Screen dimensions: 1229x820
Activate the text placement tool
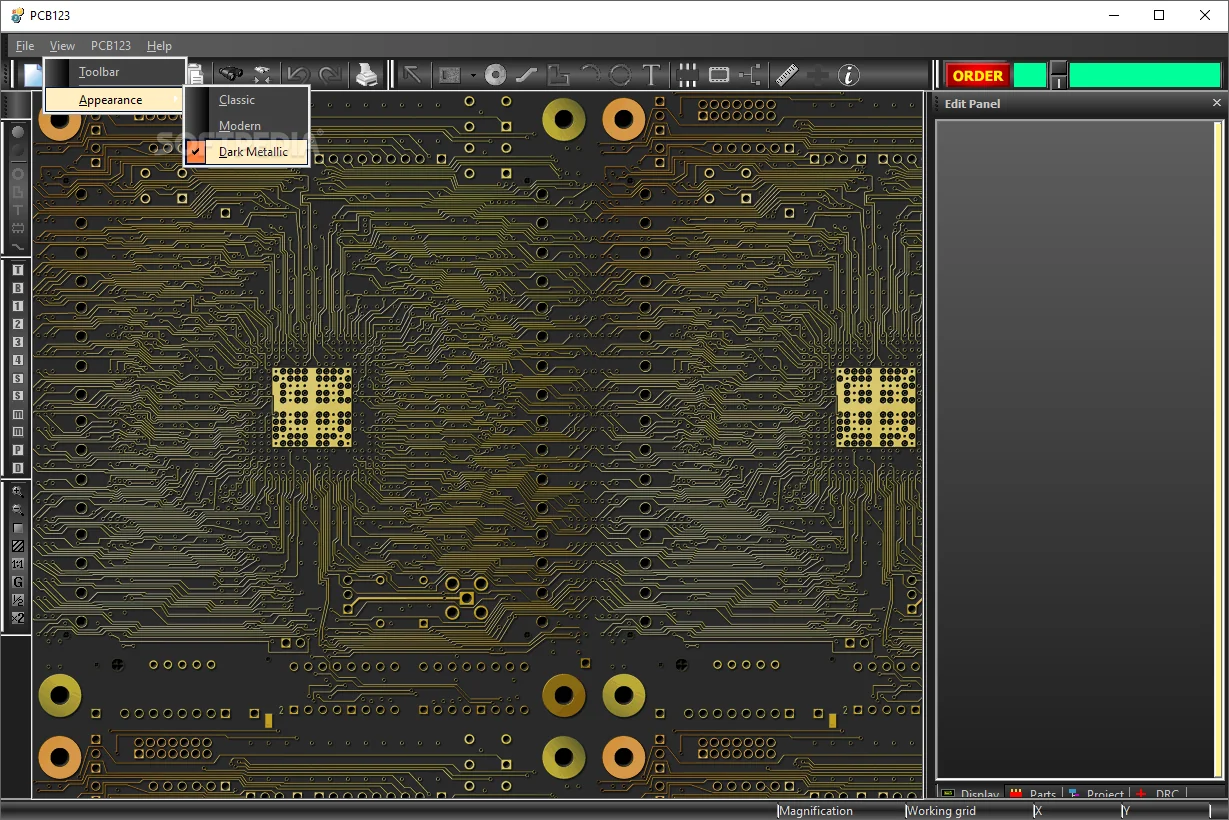pos(653,73)
